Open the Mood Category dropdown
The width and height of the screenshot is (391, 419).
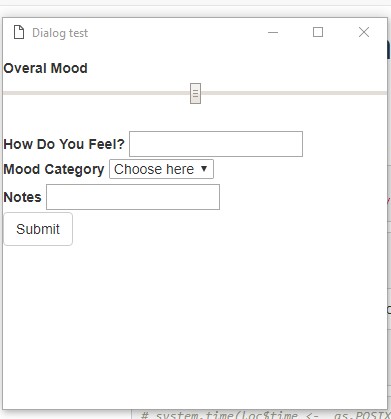tap(161, 169)
